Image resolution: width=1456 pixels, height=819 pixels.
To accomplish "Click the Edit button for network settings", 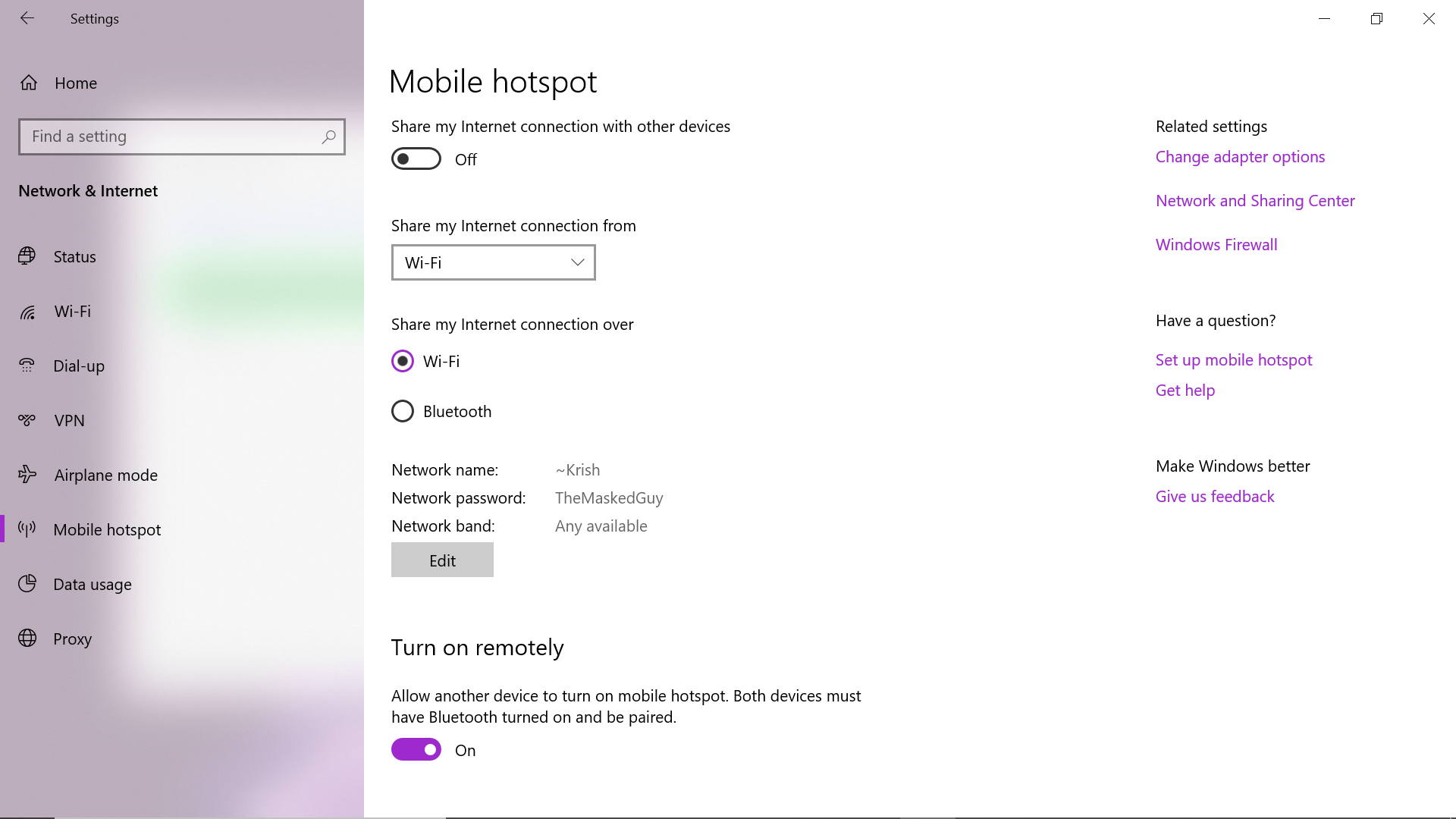I will coord(442,559).
